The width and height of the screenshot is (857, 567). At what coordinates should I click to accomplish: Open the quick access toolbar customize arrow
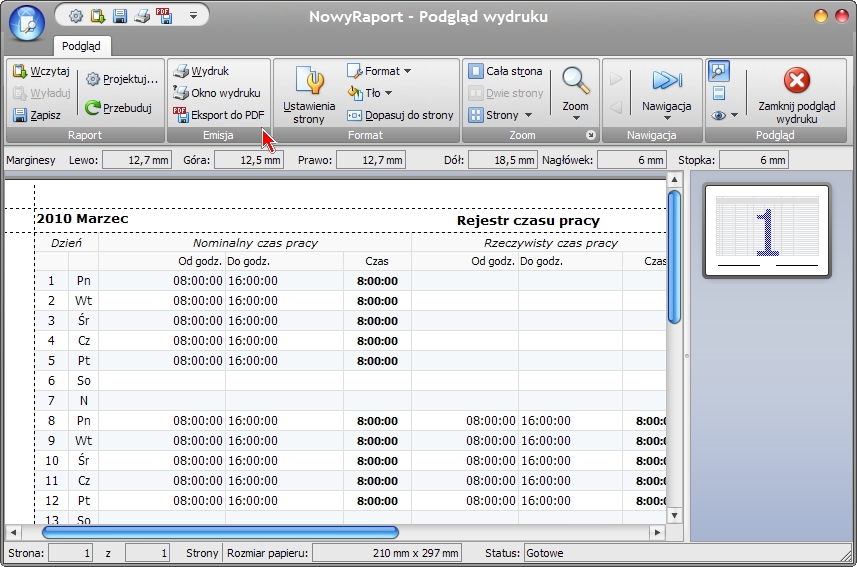point(193,16)
